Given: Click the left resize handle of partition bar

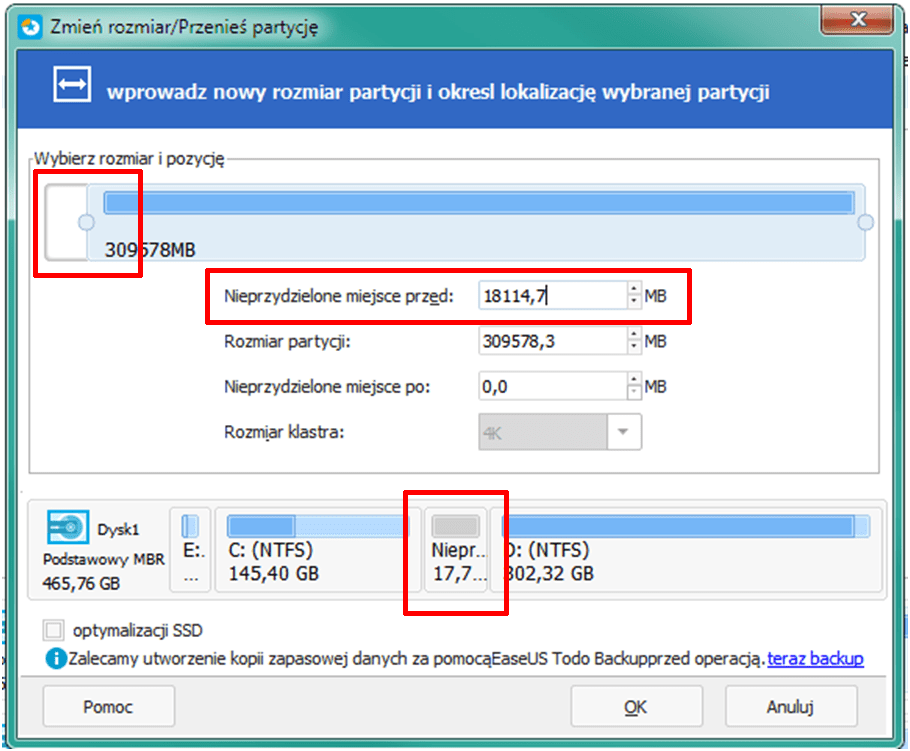Looking at the screenshot, I should [86, 222].
